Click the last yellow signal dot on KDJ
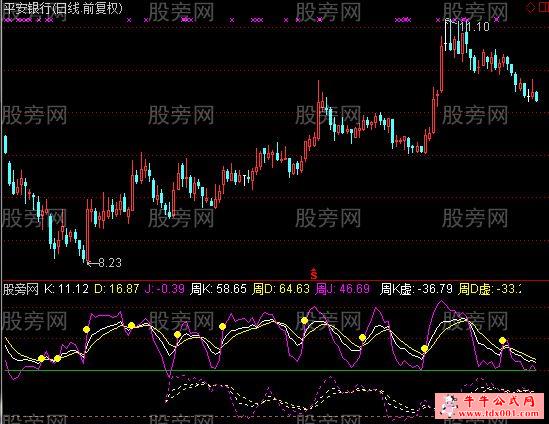Screen dimensions: 549x424 tap(502, 340)
